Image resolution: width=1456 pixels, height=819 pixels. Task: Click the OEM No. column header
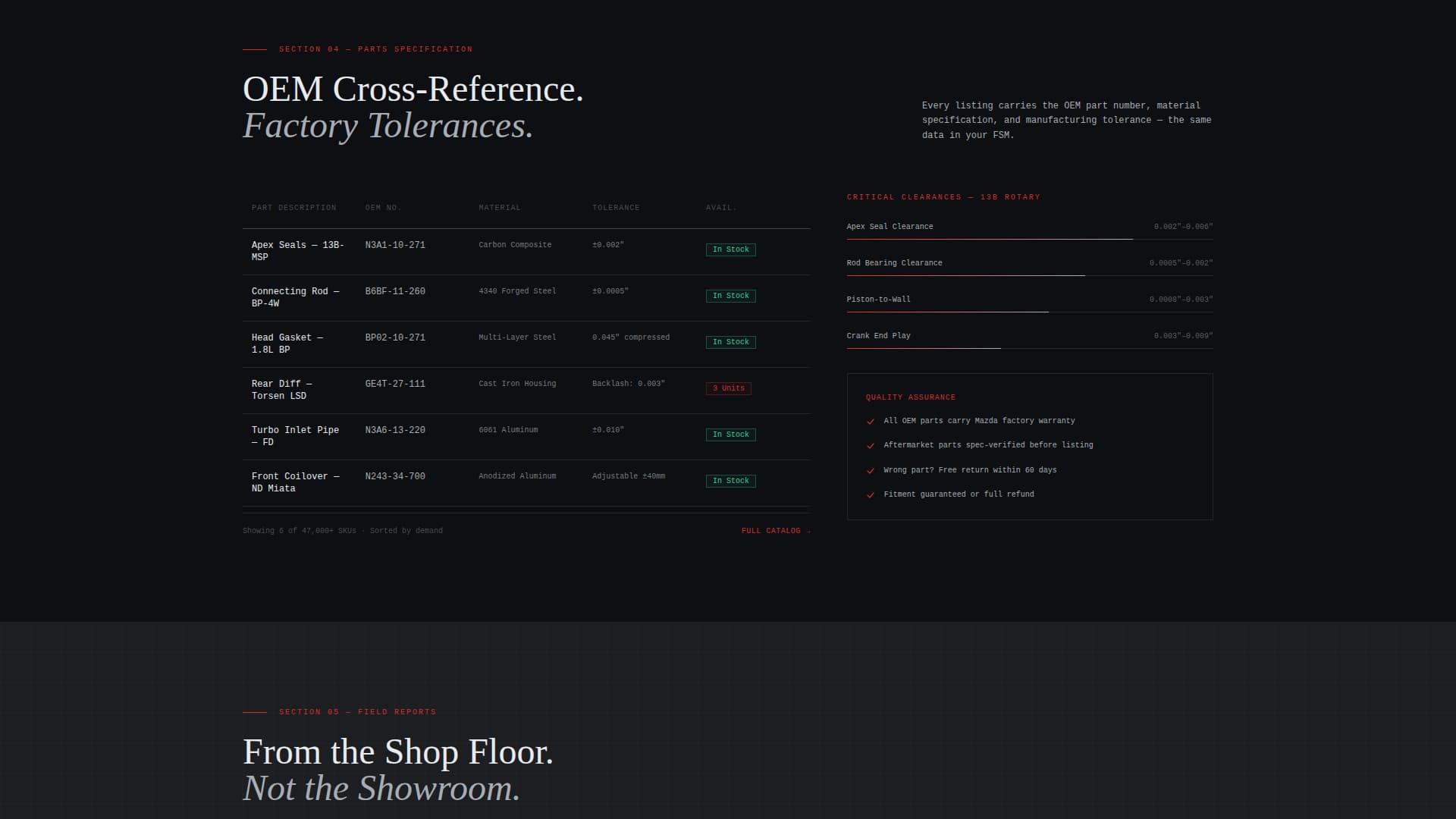click(x=383, y=208)
